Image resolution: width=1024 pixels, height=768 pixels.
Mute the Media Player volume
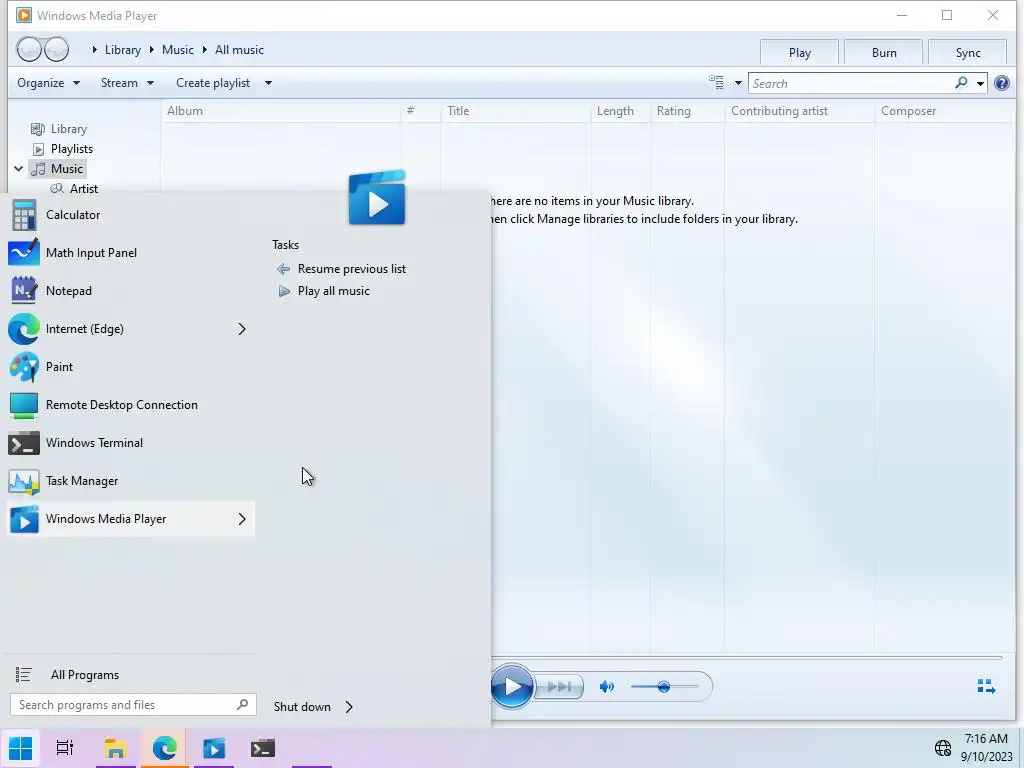coord(607,686)
